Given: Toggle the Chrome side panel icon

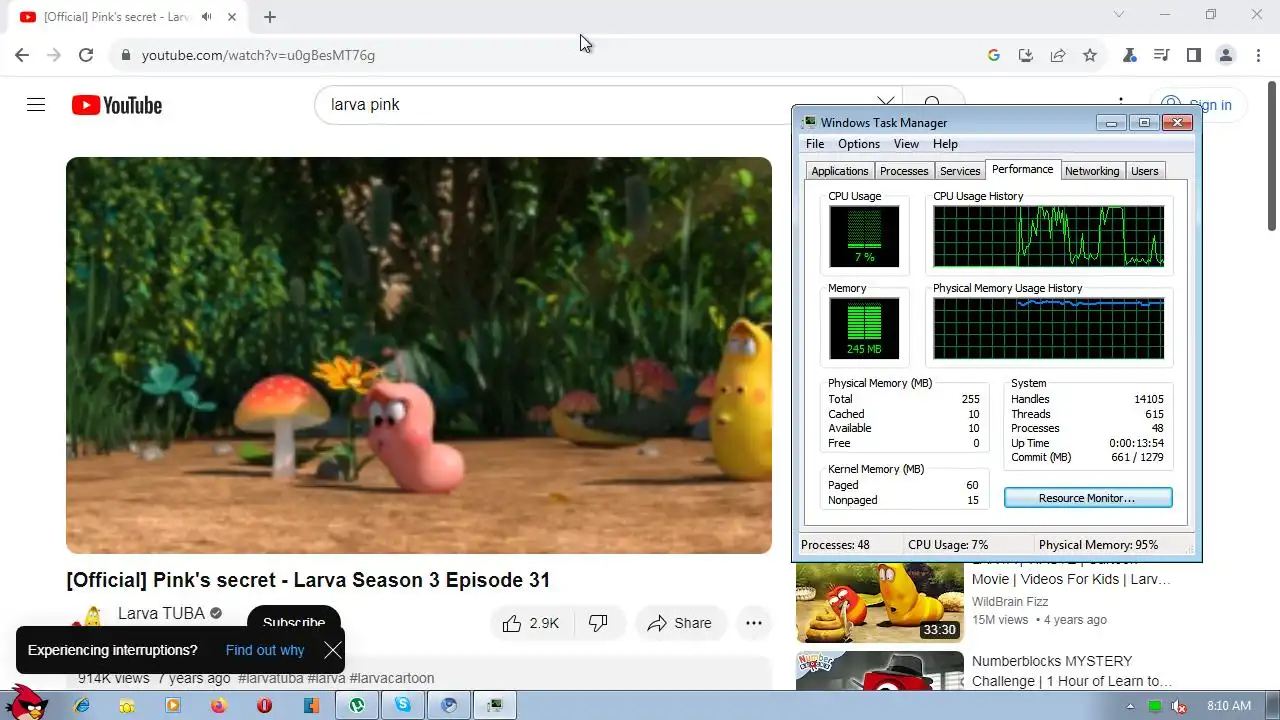Looking at the screenshot, I should click(1194, 55).
